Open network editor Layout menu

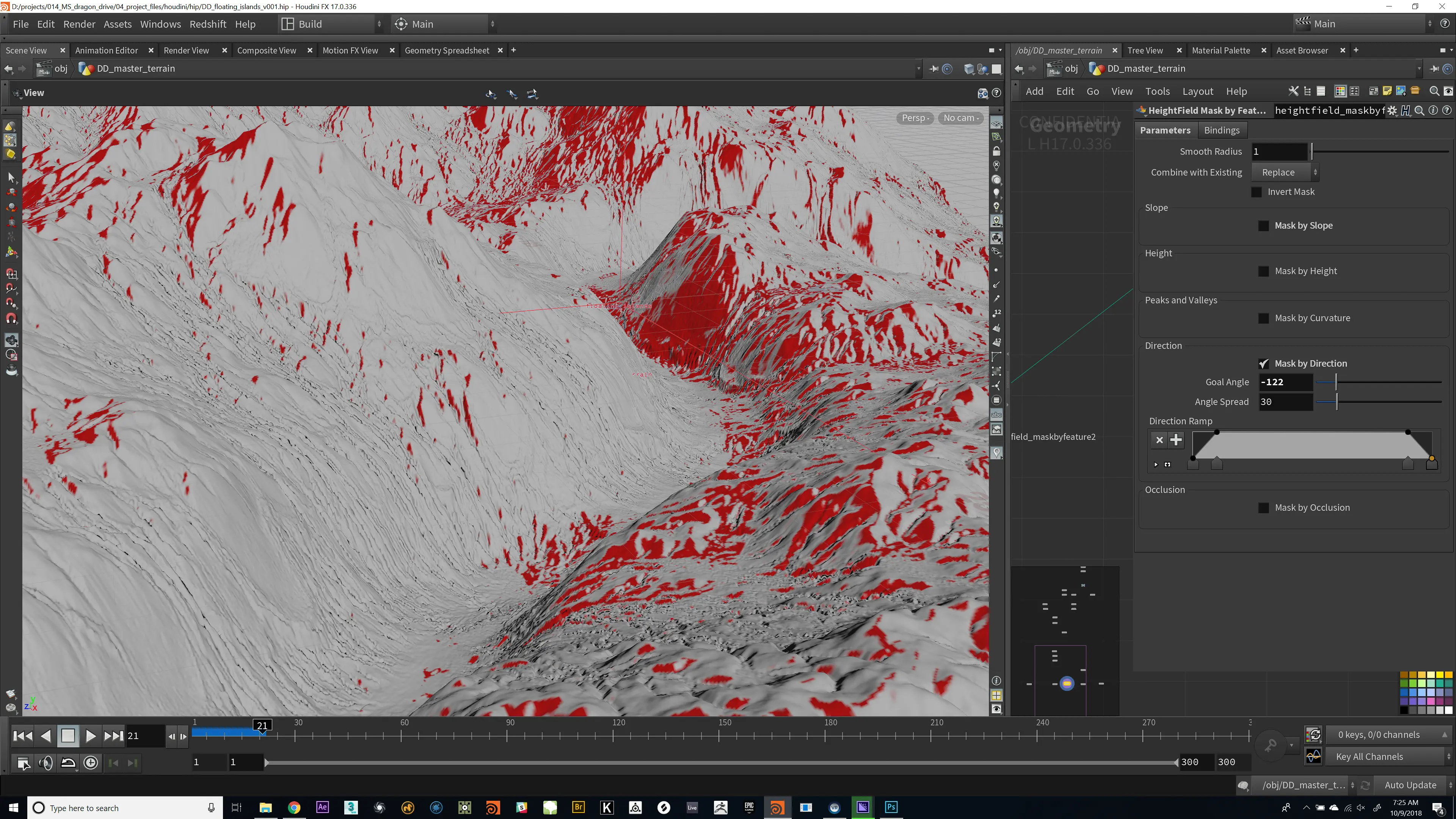(x=1198, y=91)
